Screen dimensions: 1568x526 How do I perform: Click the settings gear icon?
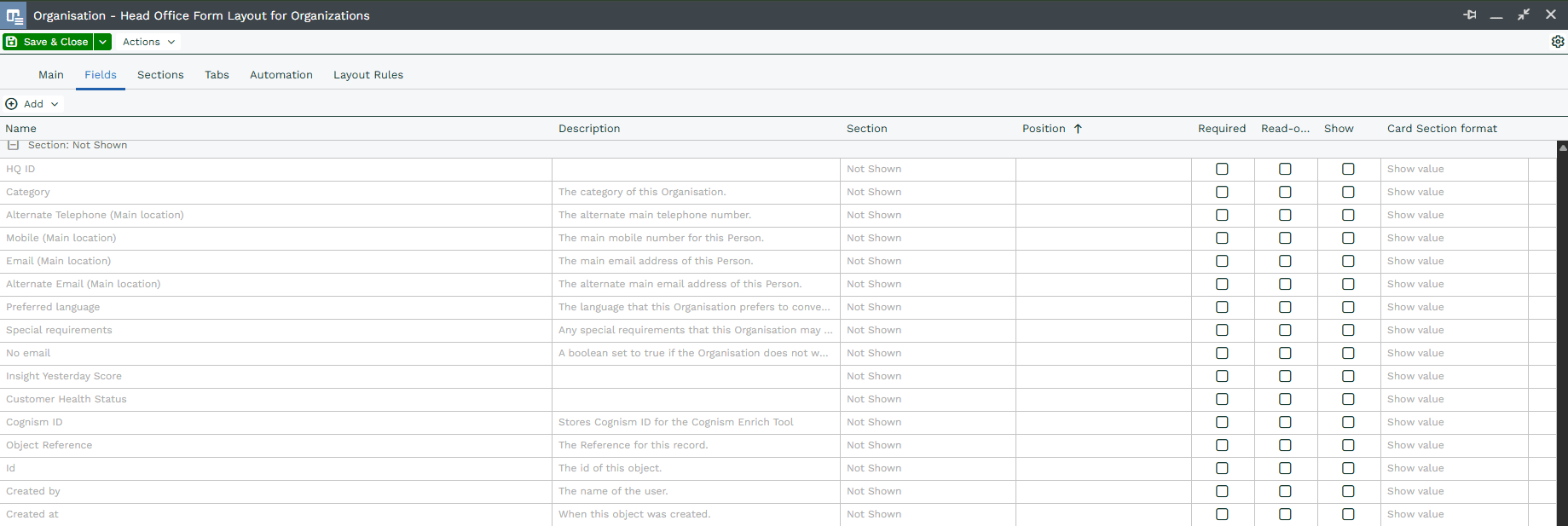coord(1557,42)
